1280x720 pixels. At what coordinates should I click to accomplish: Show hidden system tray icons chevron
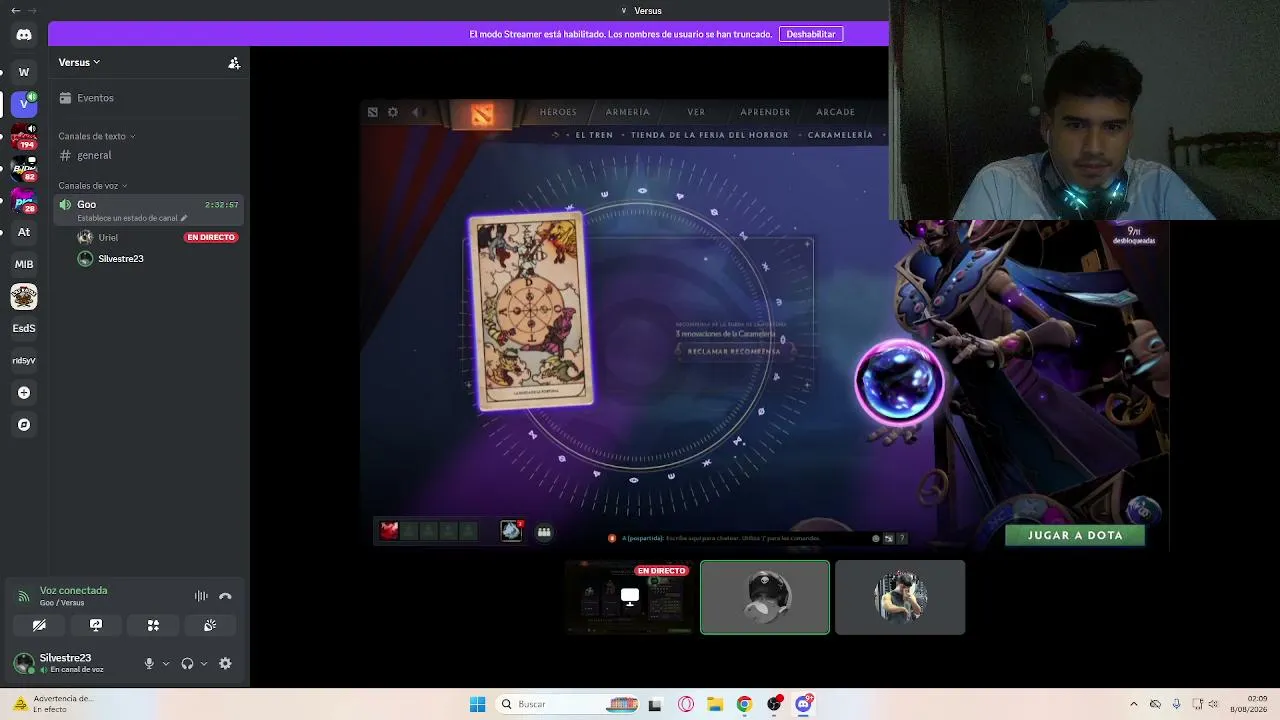tap(1133, 704)
